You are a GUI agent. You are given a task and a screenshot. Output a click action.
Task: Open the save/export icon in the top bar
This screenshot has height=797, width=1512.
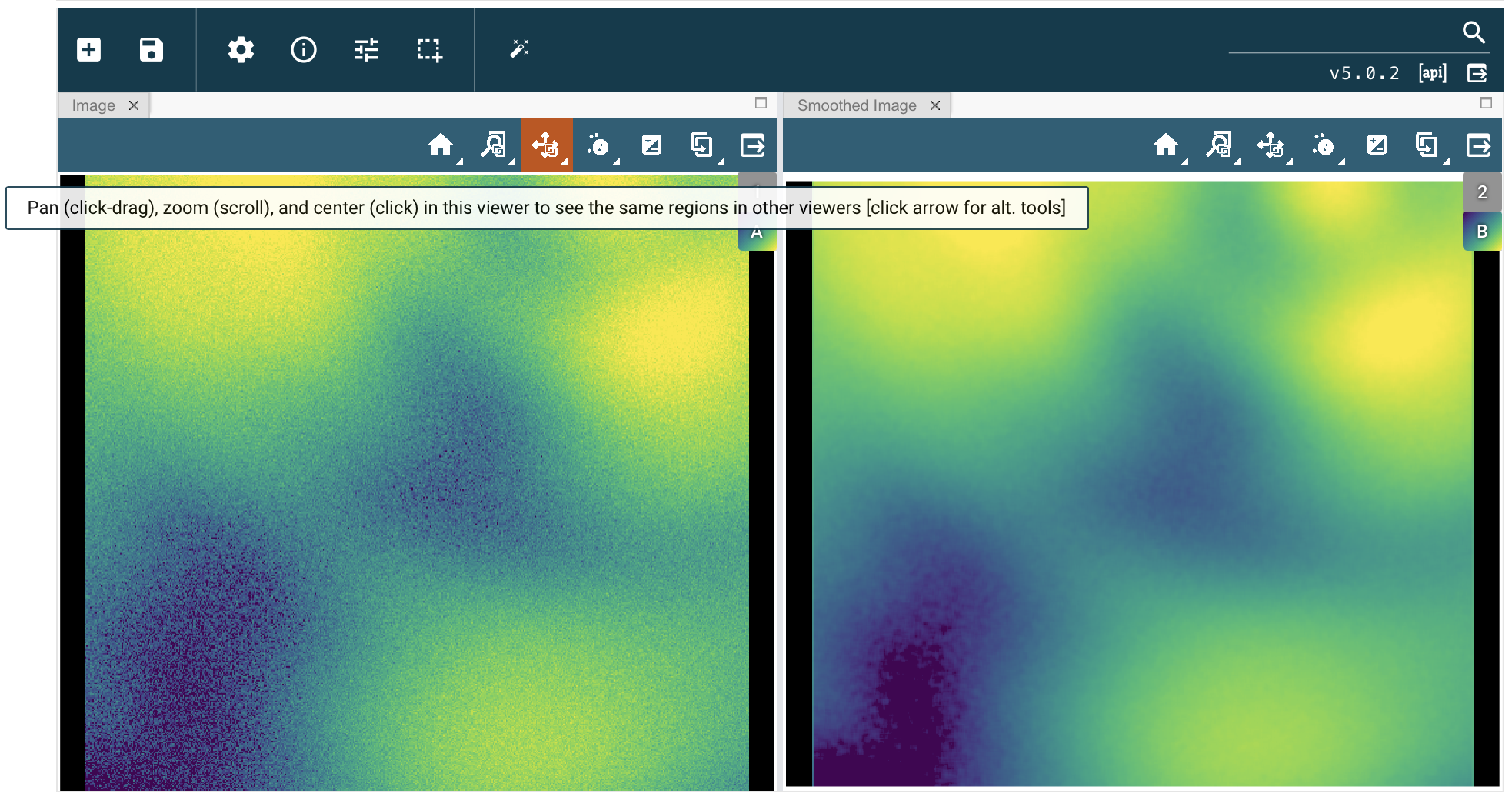(152, 50)
